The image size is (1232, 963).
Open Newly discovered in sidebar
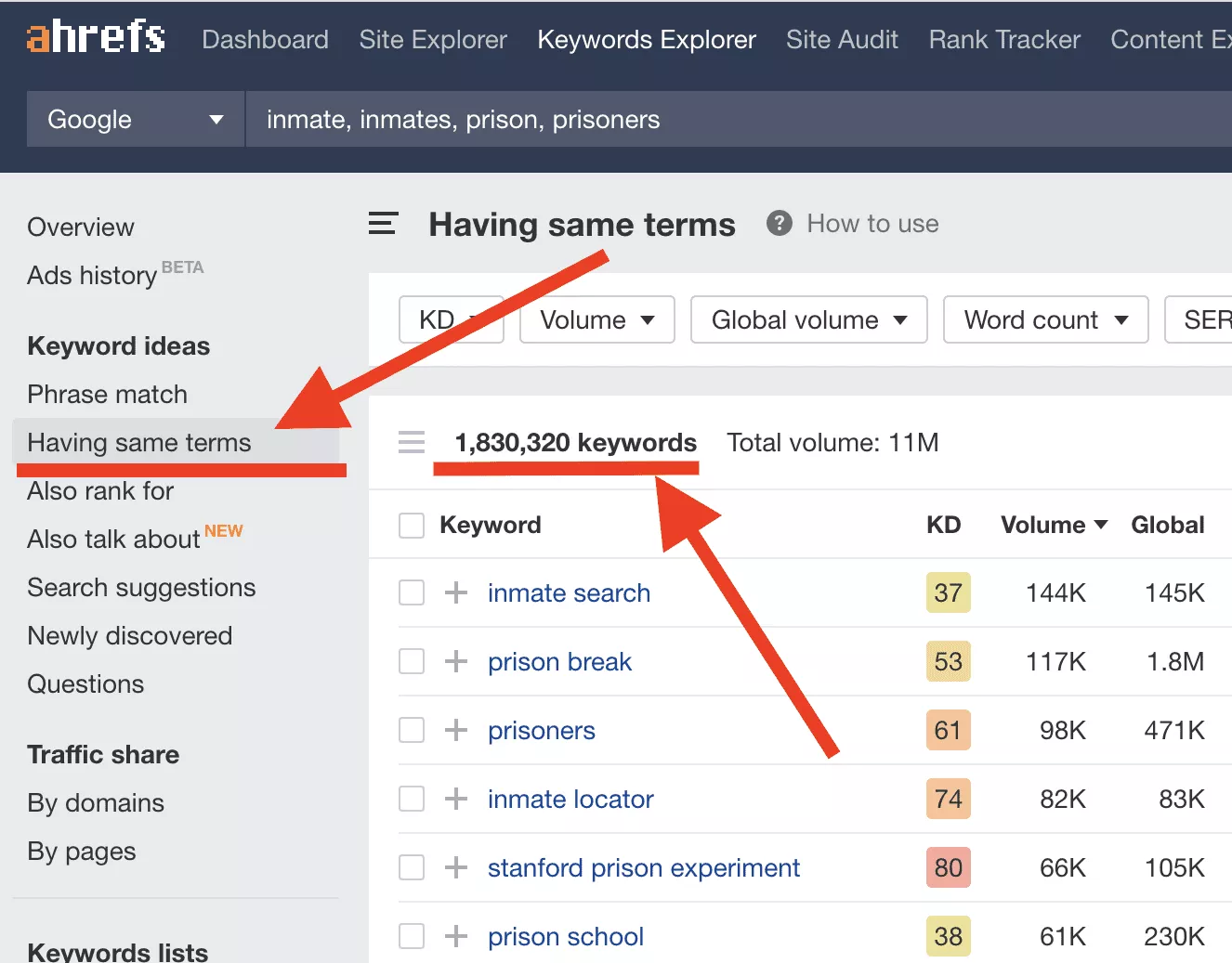130,635
